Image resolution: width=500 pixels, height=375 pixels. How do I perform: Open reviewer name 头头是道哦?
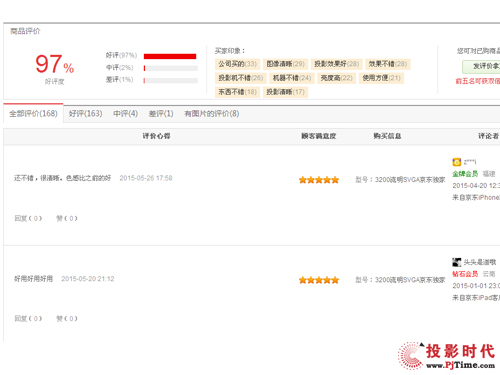[480, 262]
